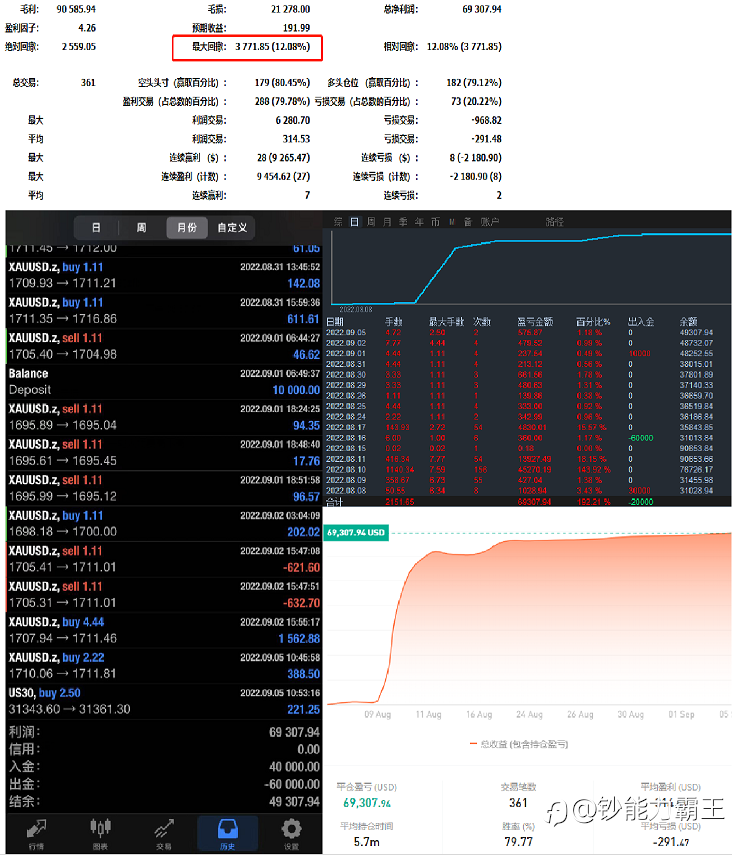
Task: Select the 月份 period segment
Action: point(187,227)
